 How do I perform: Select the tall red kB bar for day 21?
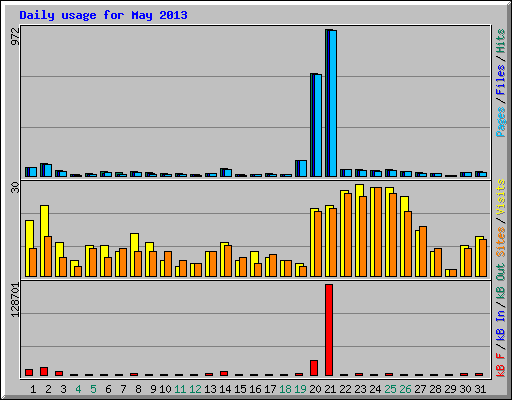coord(329,330)
